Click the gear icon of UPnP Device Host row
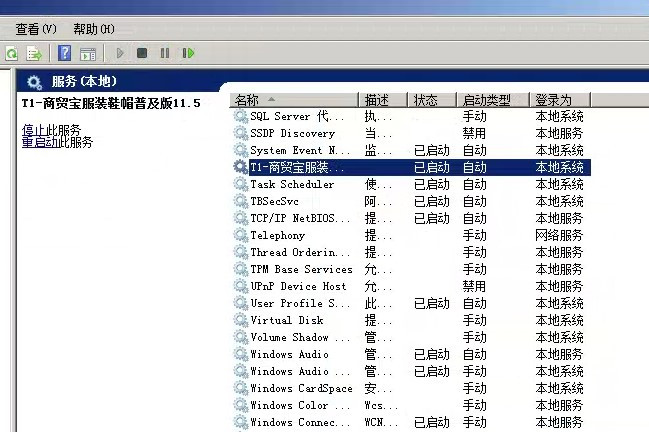 tap(240, 286)
